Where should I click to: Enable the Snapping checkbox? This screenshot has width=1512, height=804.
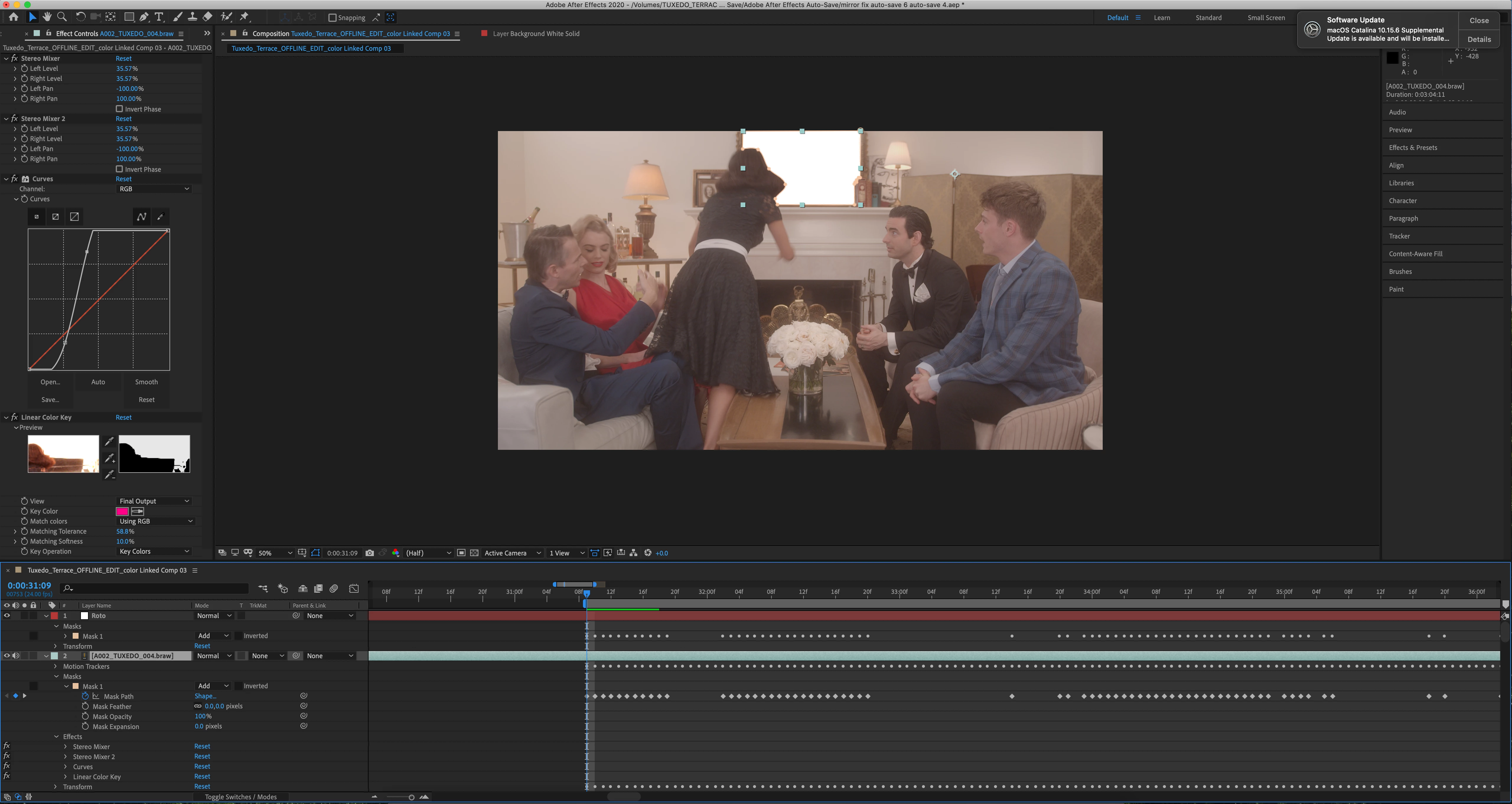click(332, 18)
